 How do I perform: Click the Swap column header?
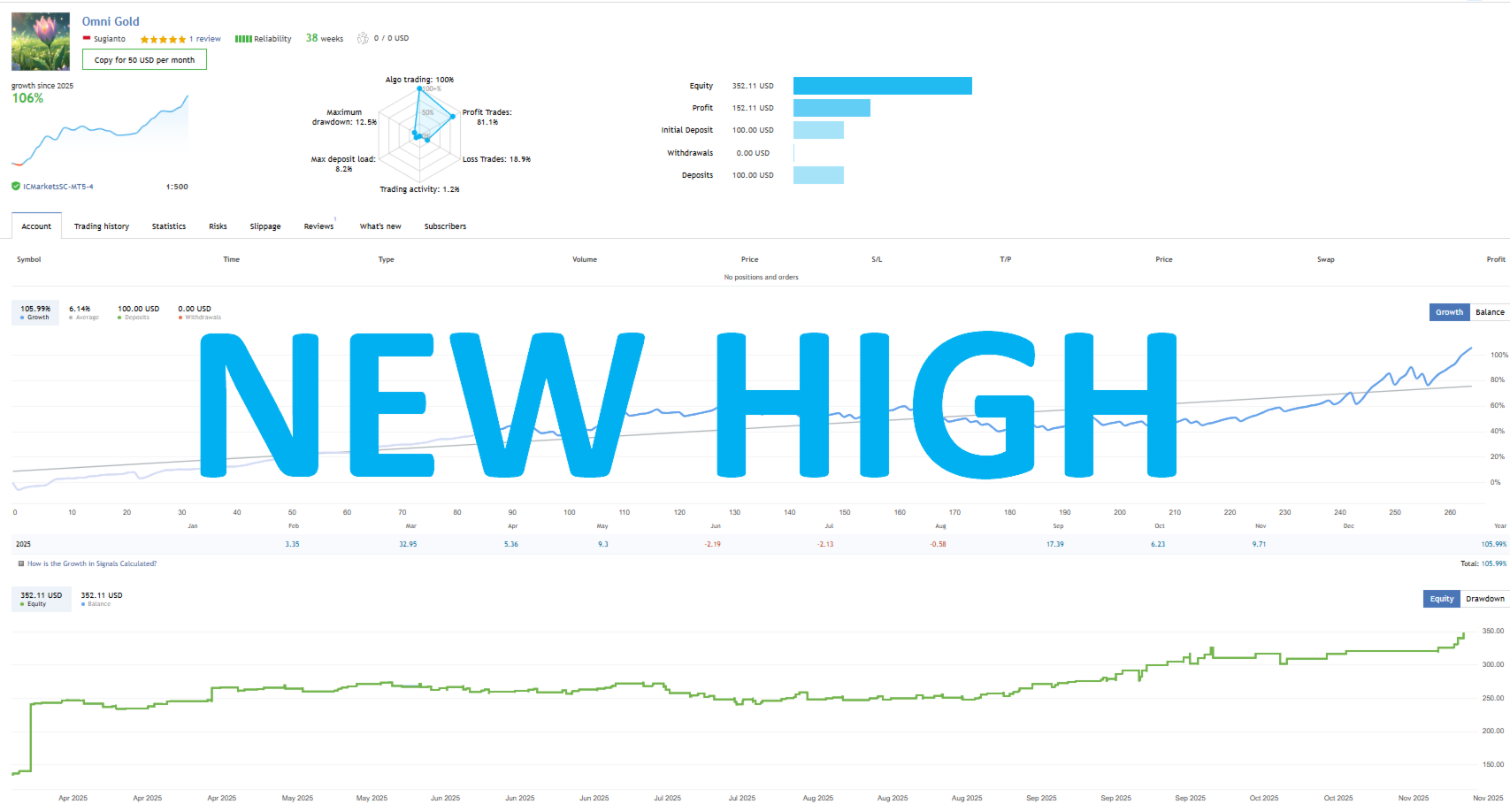click(1325, 259)
